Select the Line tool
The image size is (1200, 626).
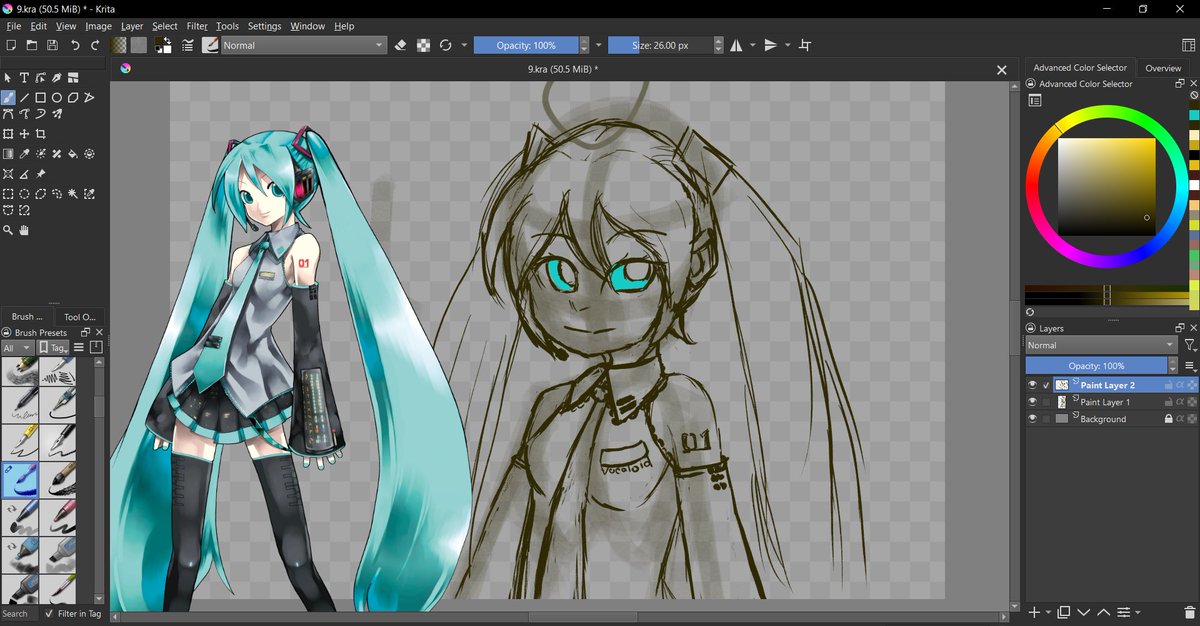(24, 97)
